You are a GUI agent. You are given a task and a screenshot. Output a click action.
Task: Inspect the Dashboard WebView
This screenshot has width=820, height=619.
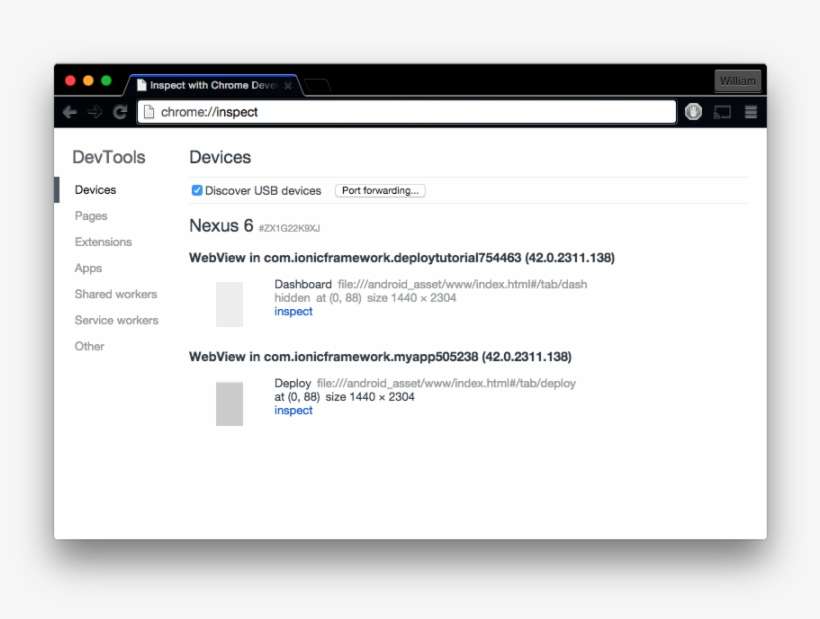point(293,311)
